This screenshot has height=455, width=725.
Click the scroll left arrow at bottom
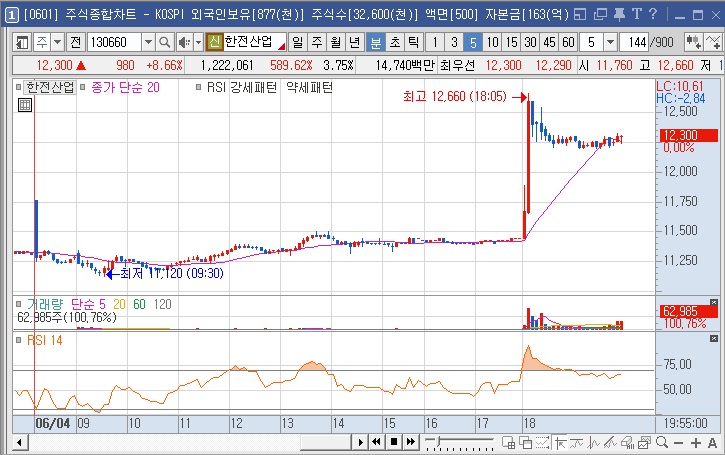coord(19,443)
